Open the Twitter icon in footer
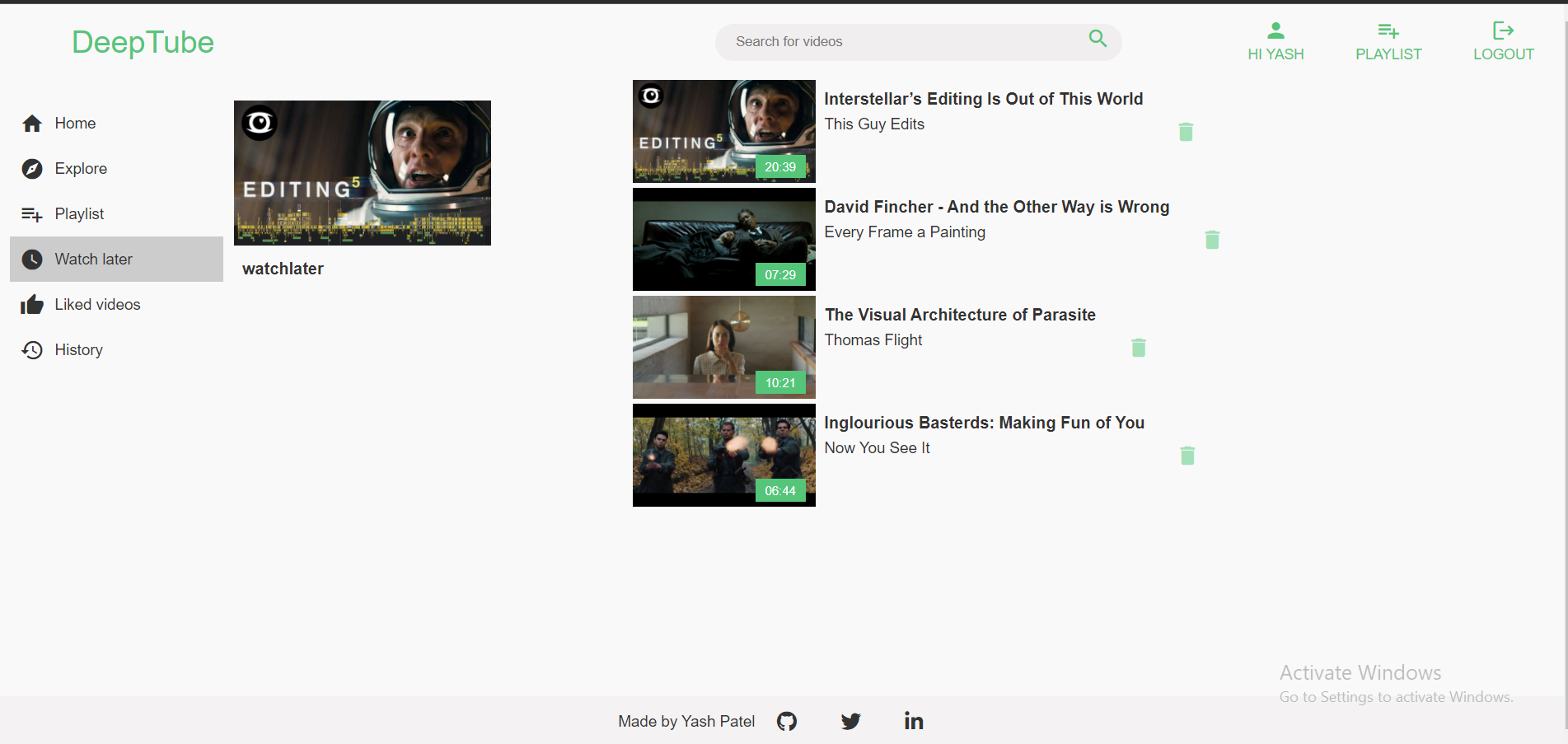 tap(851, 722)
